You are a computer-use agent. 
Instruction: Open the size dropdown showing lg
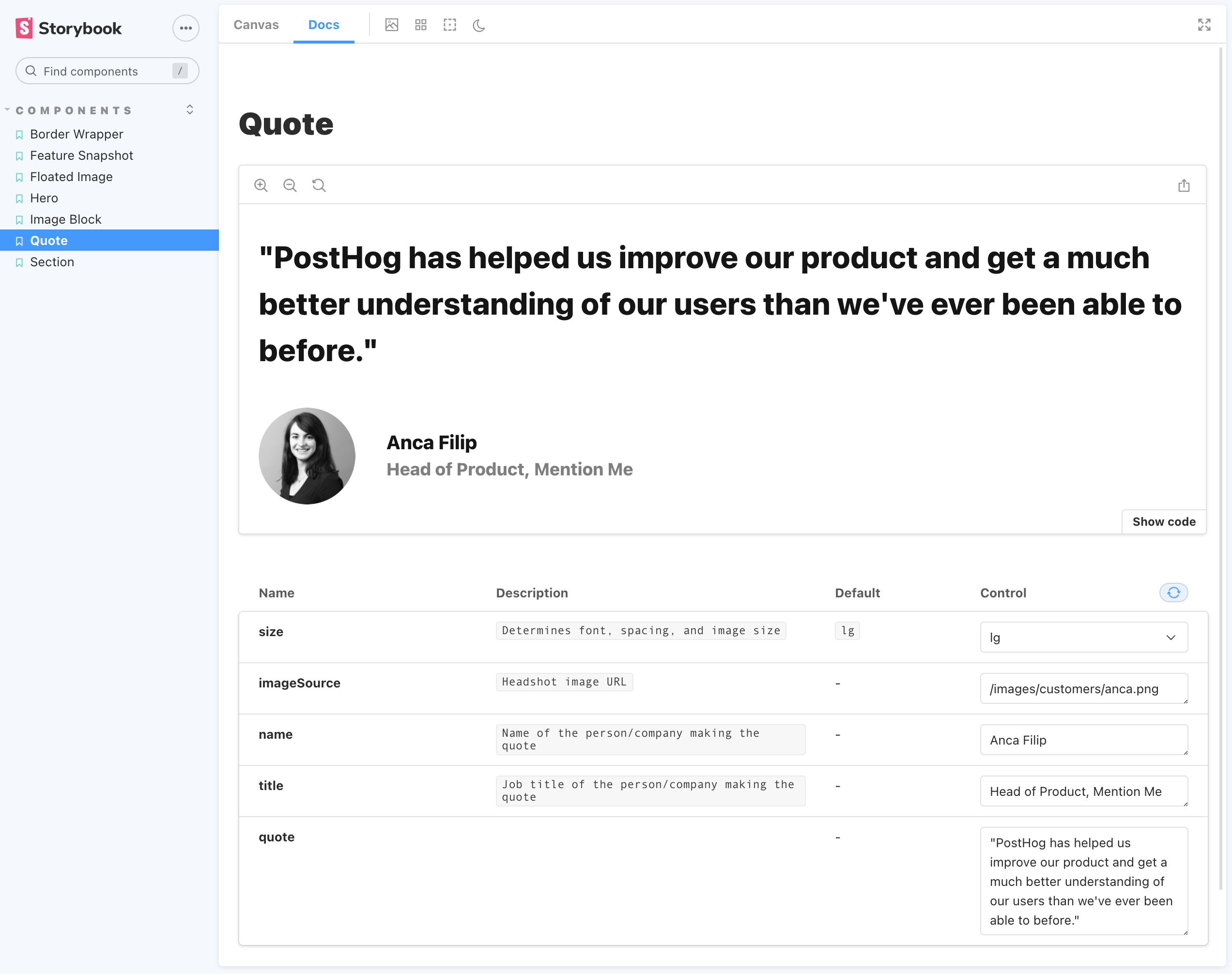[x=1083, y=637]
